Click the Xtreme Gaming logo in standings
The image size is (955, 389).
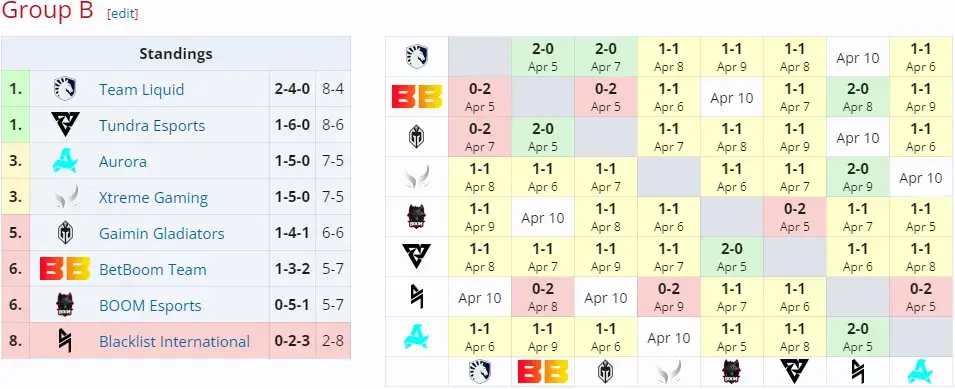point(65,197)
